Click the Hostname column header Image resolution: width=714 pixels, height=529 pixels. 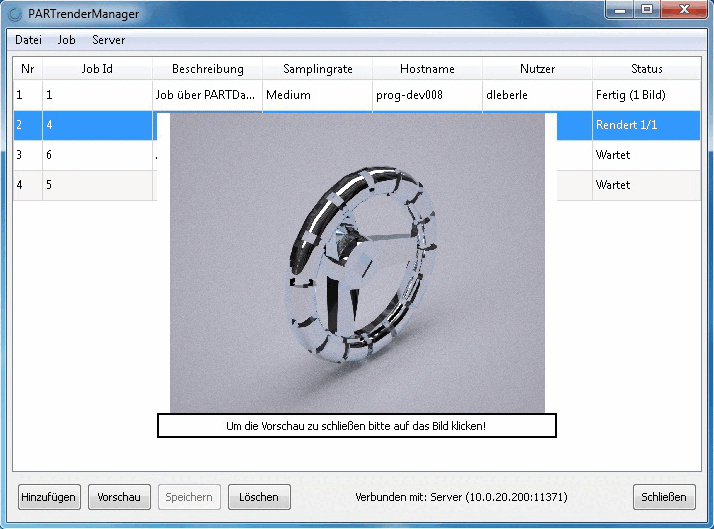427,69
